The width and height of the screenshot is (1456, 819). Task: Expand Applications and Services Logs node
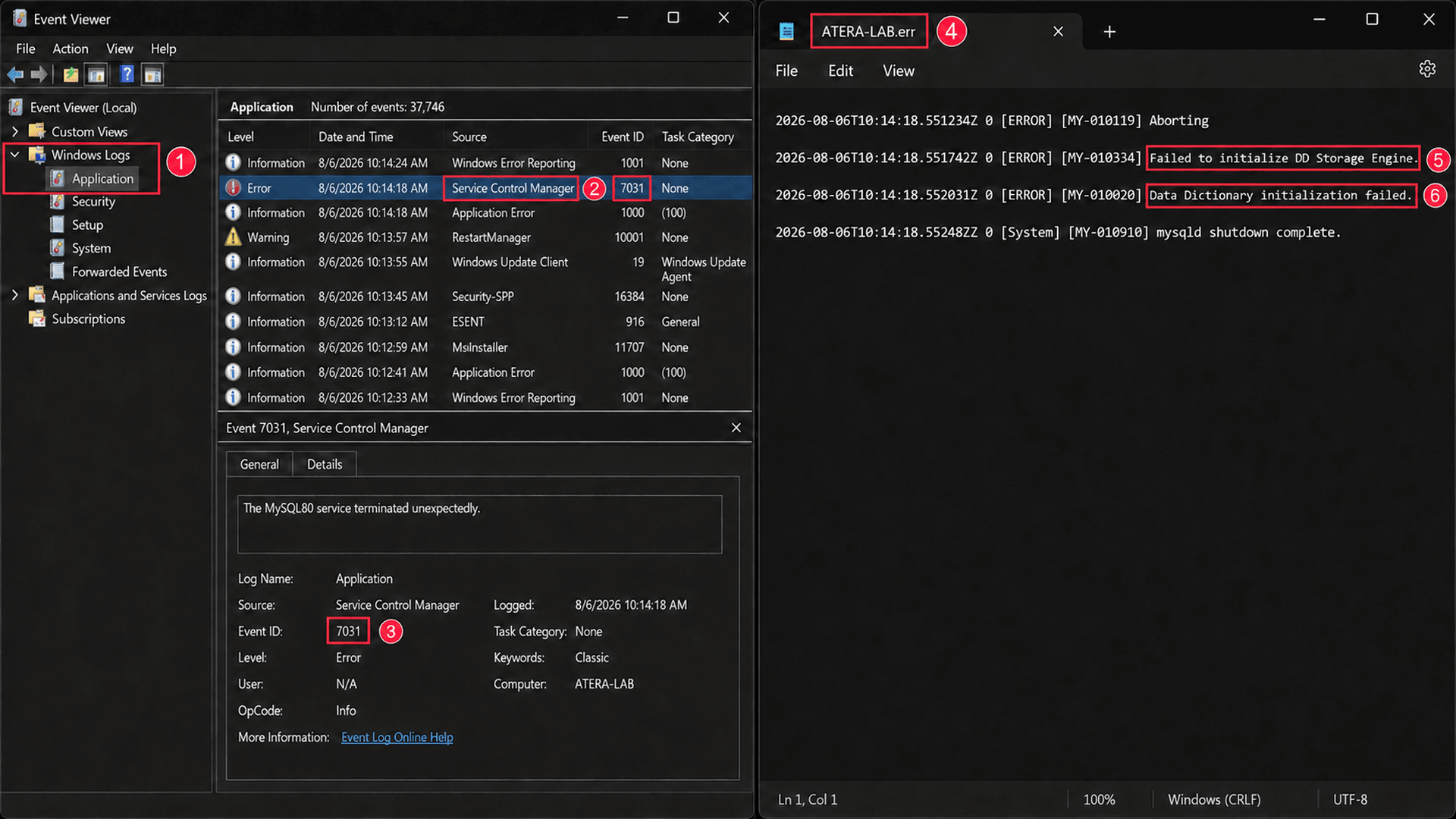pyautogui.click(x=14, y=295)
